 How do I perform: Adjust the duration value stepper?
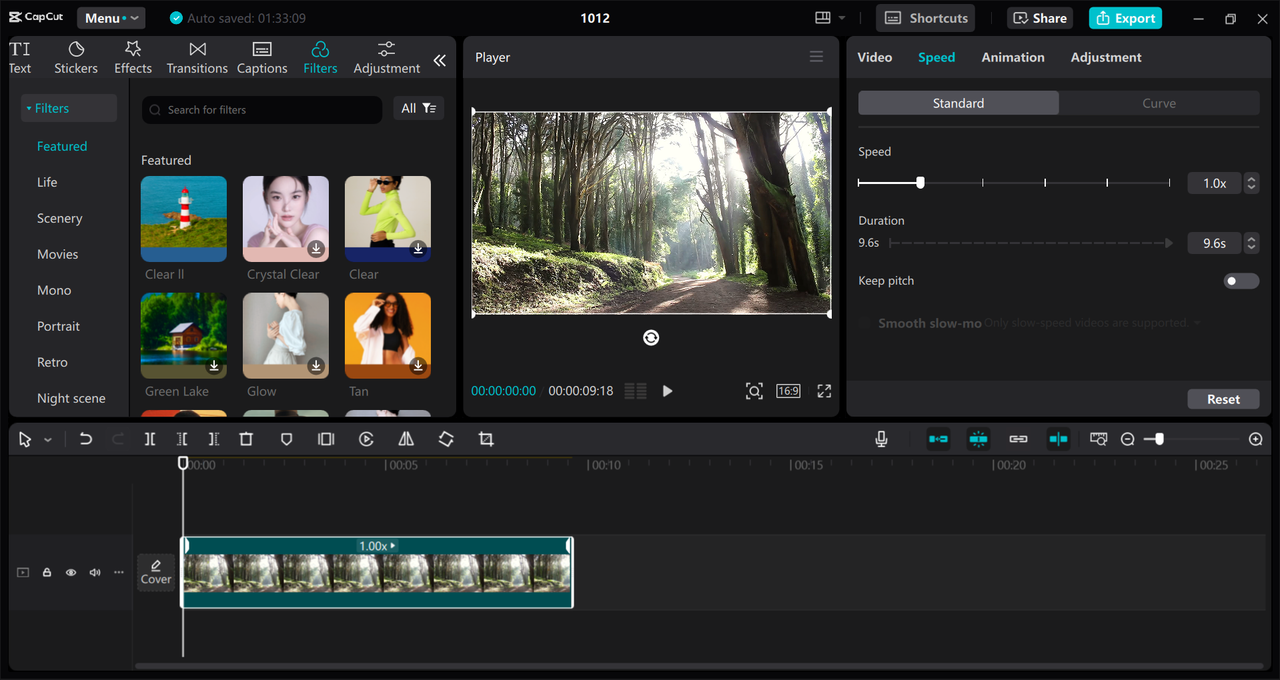(x=1251, y=243)
